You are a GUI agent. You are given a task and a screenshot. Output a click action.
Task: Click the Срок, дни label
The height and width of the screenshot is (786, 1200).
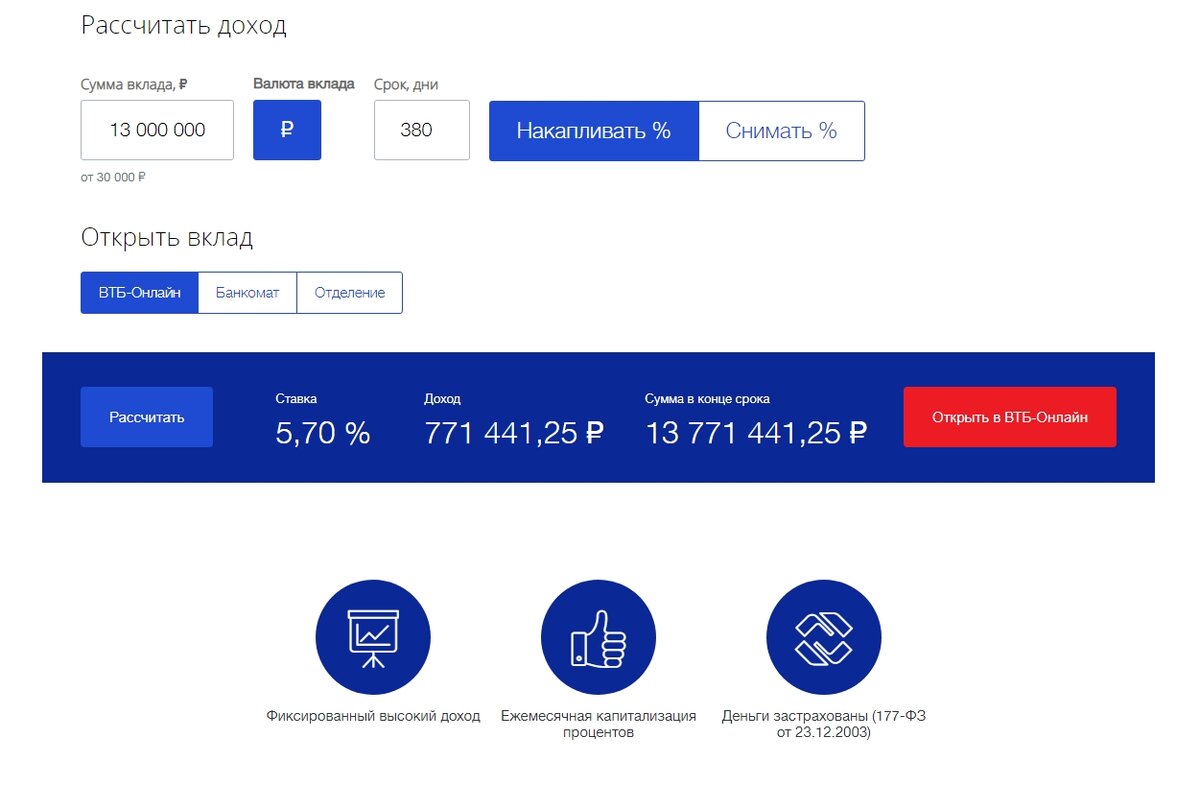(406, 85)
